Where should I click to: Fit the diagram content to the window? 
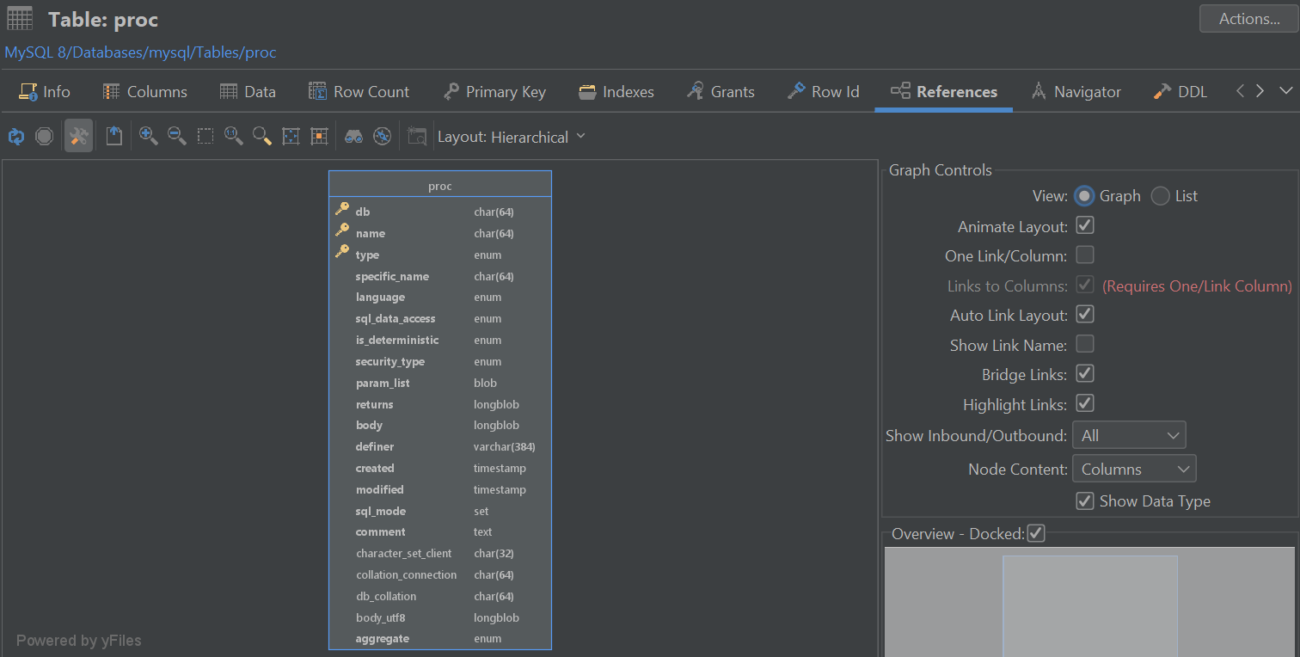[290, 136]
